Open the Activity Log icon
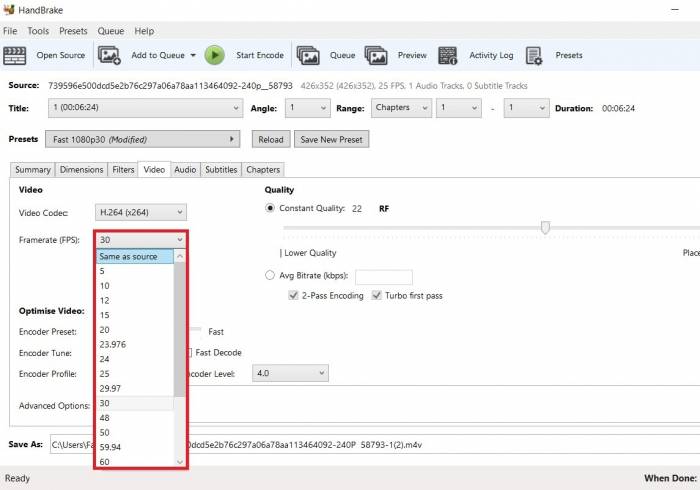This screenshot has width=700, height=490. (x=449, y=56)
